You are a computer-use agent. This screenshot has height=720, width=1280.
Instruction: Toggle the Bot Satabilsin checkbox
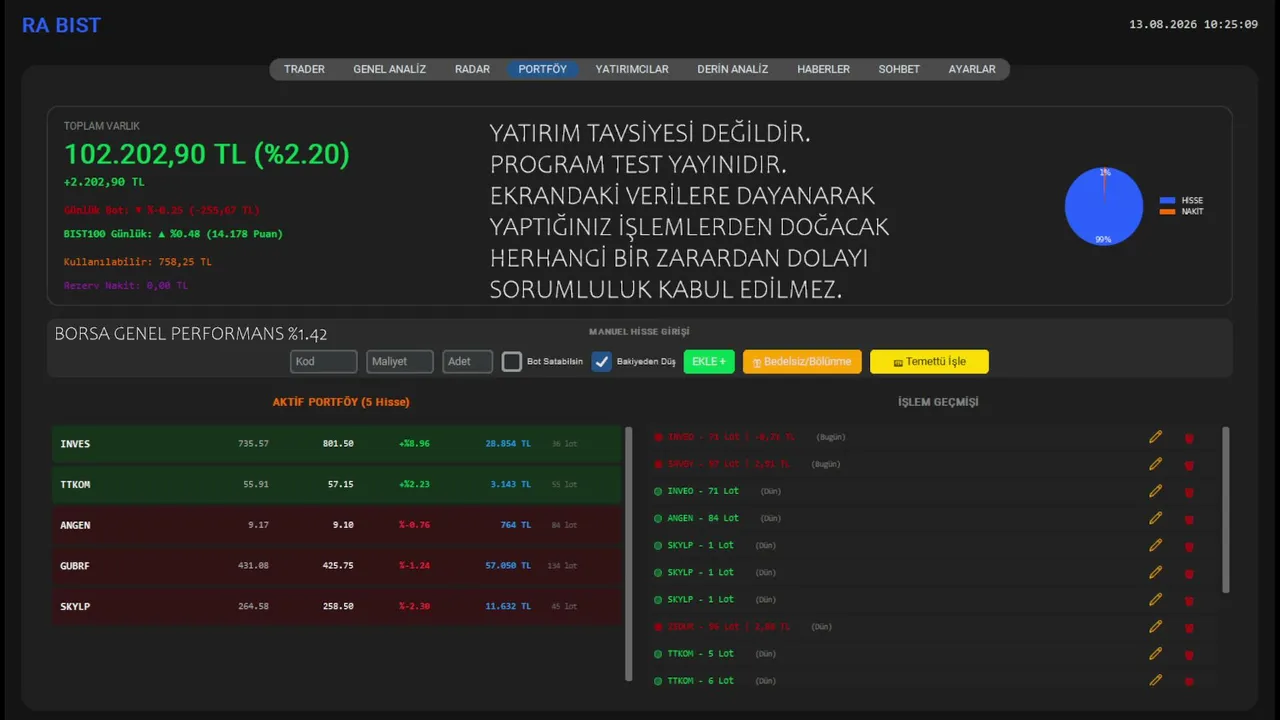(x=512, y=362)
